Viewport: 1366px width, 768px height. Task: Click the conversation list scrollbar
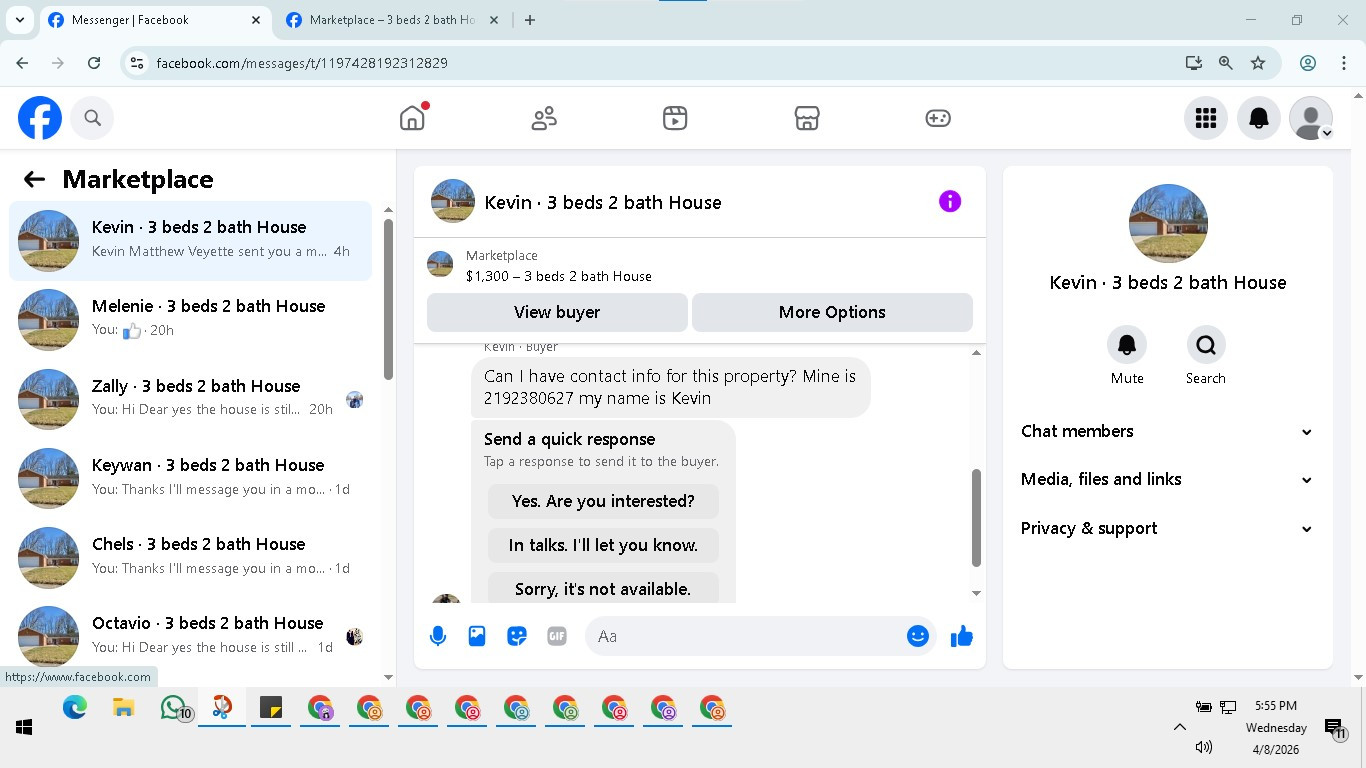388,300
